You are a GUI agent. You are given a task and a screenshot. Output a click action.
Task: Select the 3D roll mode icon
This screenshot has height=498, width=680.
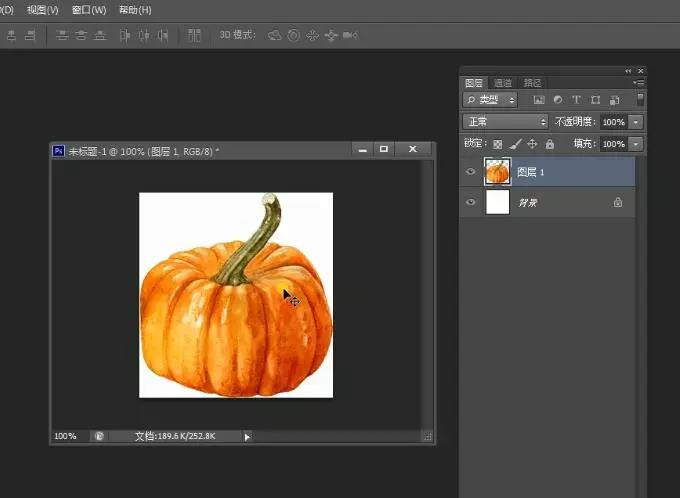click(x=294, y=35)
